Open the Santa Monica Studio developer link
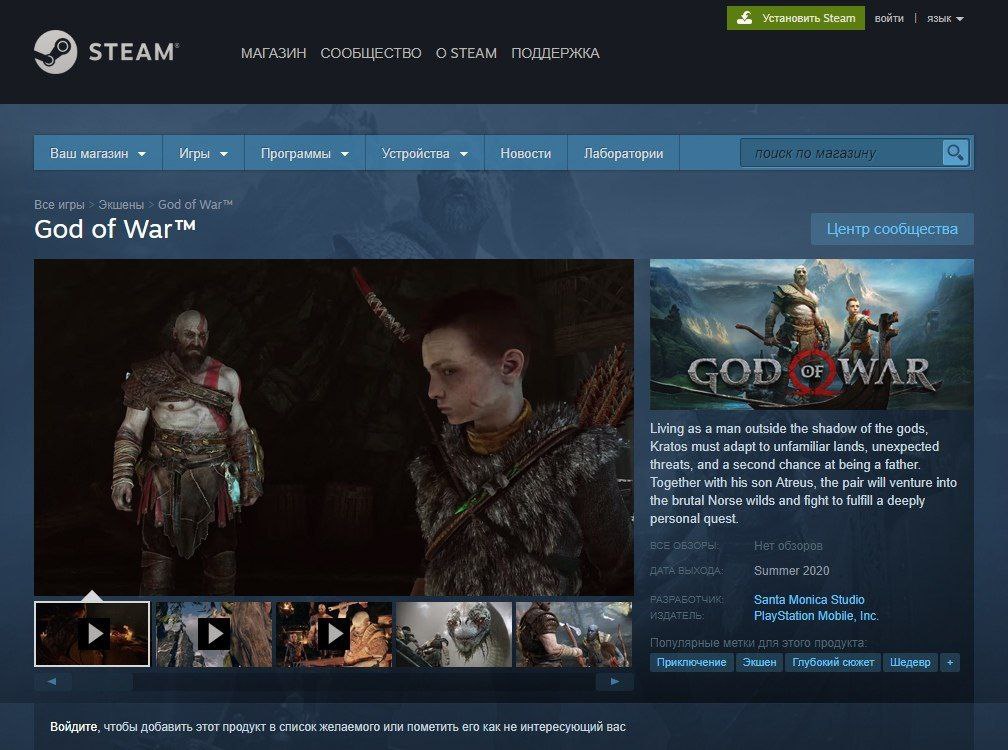 809,600
